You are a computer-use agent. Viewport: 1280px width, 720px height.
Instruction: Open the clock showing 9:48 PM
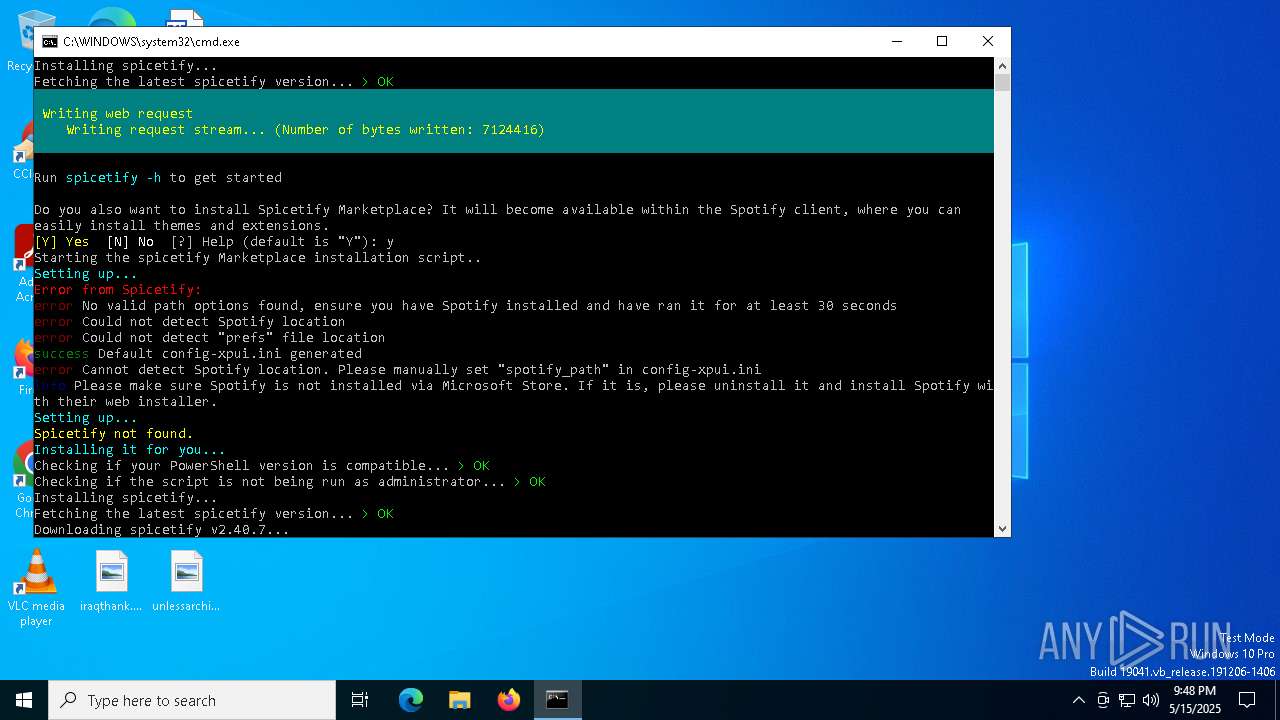click(x=1195, y=700)
